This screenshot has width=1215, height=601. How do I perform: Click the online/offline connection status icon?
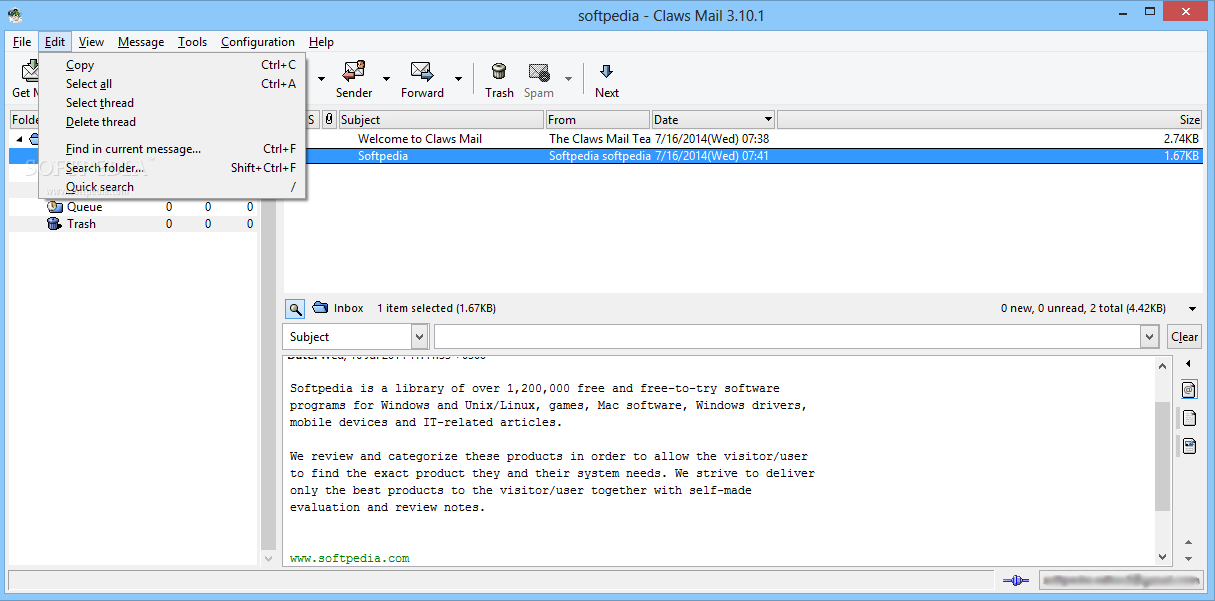(1016, 580)
